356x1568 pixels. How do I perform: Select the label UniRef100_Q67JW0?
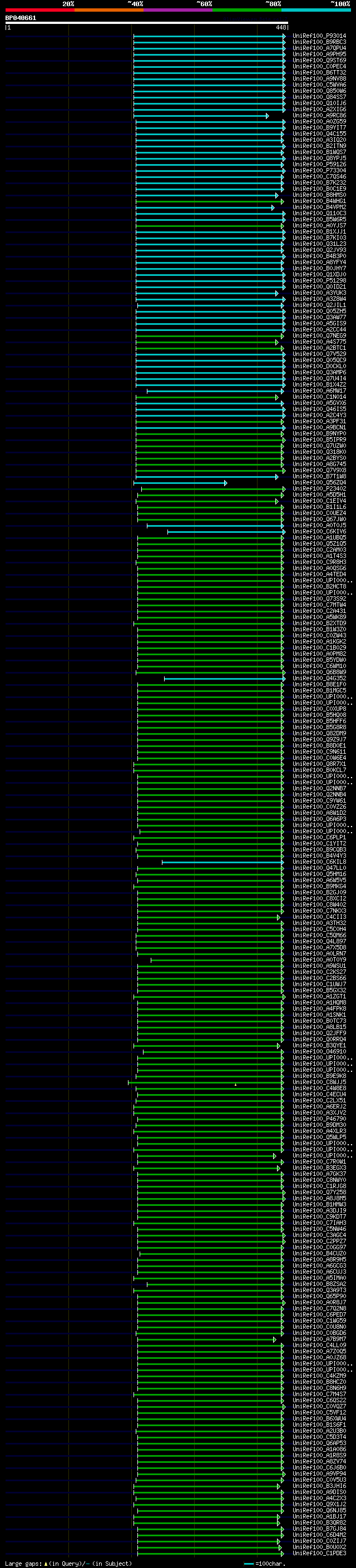coord(319,519)
